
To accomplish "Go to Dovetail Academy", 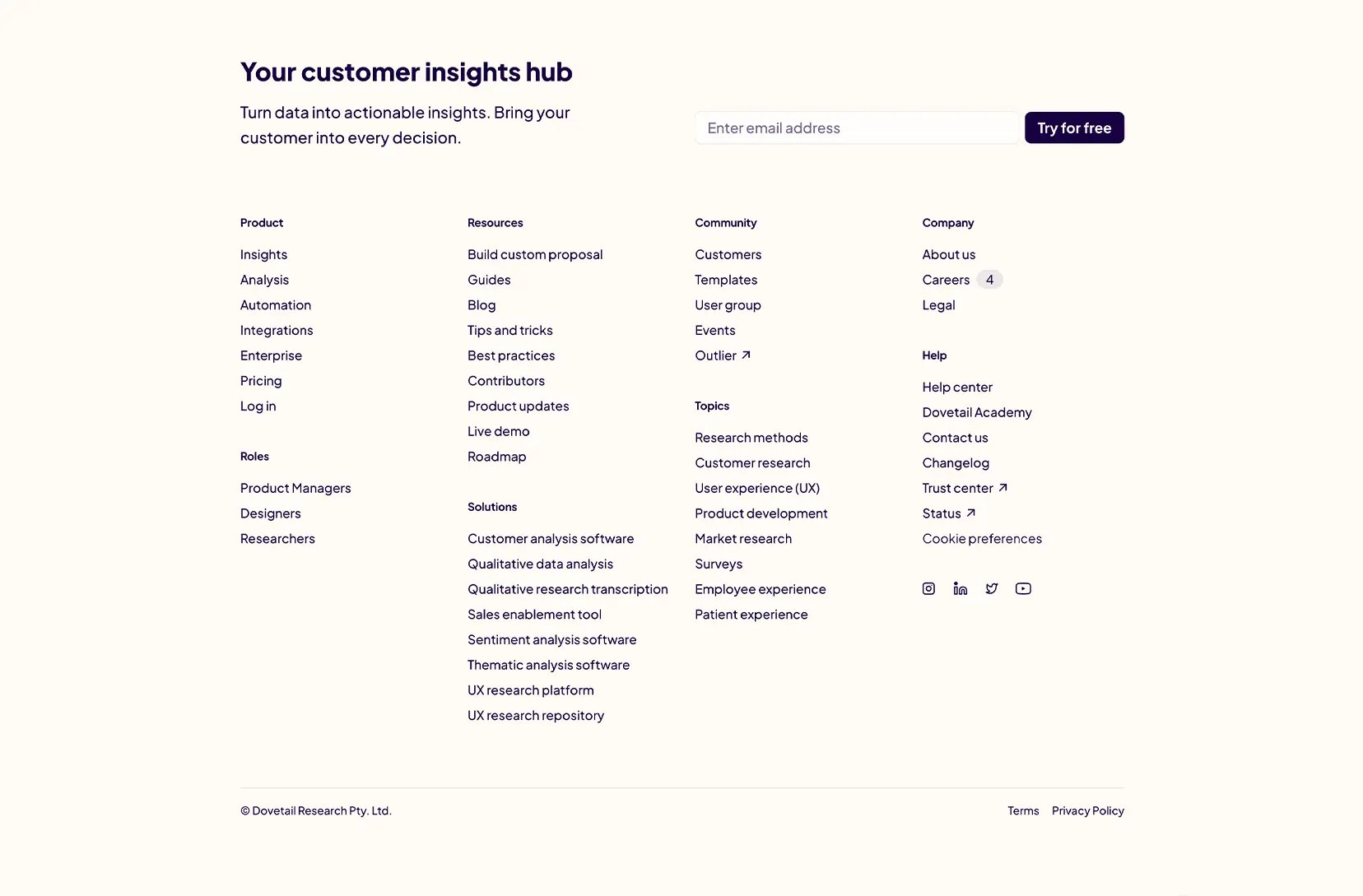I will 977,412.
